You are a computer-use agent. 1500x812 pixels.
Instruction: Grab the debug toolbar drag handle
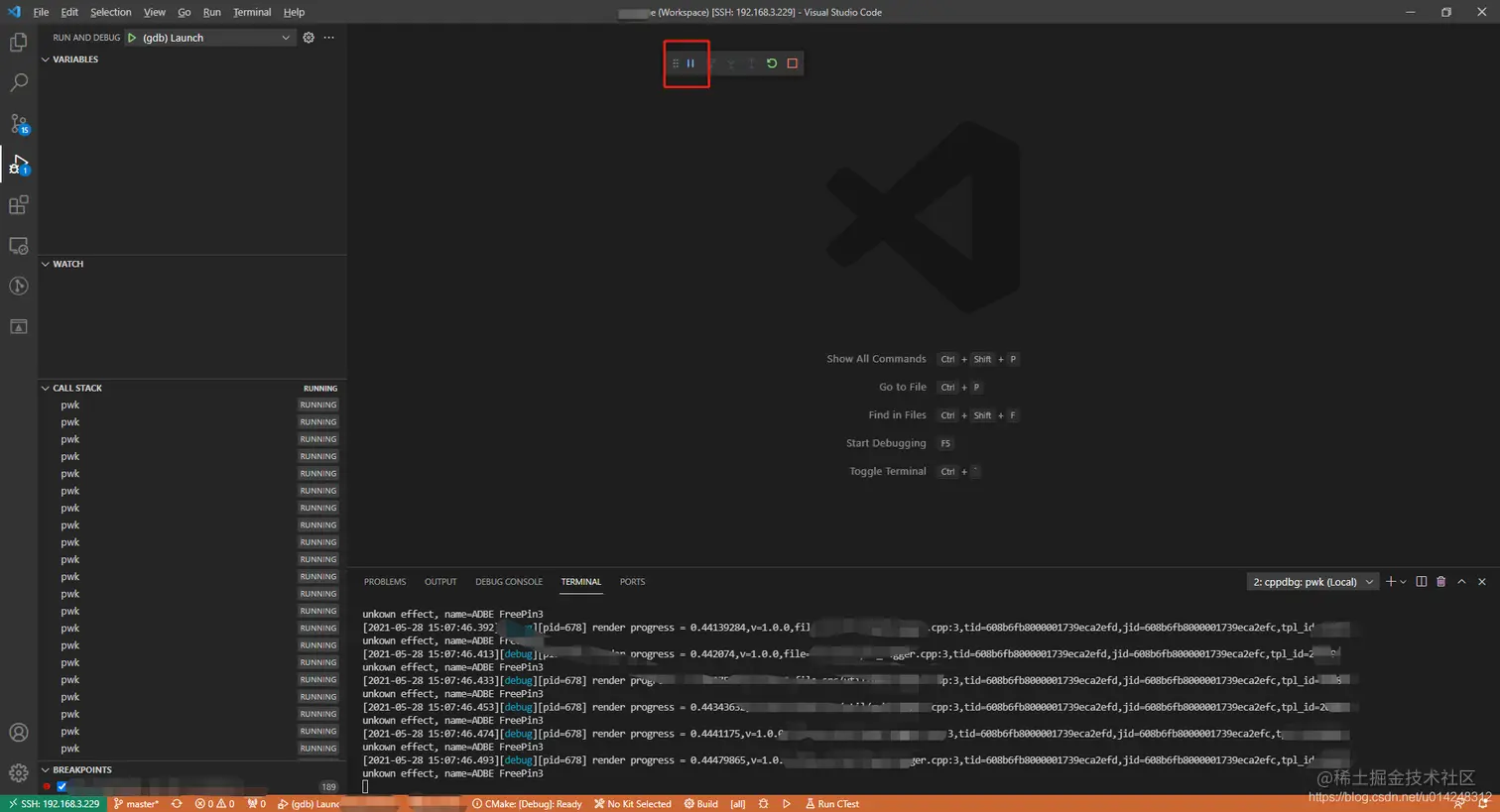pos(676,63)
